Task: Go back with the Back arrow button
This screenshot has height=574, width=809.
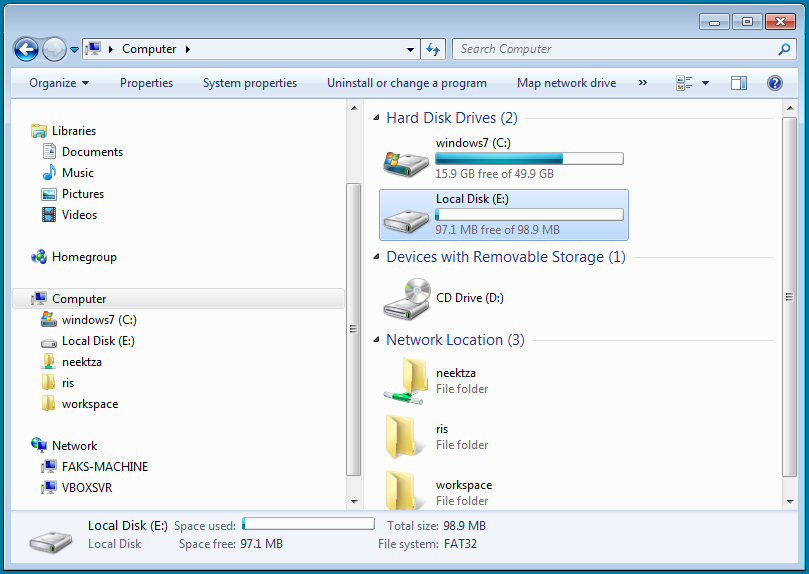Action: (26, 50)
